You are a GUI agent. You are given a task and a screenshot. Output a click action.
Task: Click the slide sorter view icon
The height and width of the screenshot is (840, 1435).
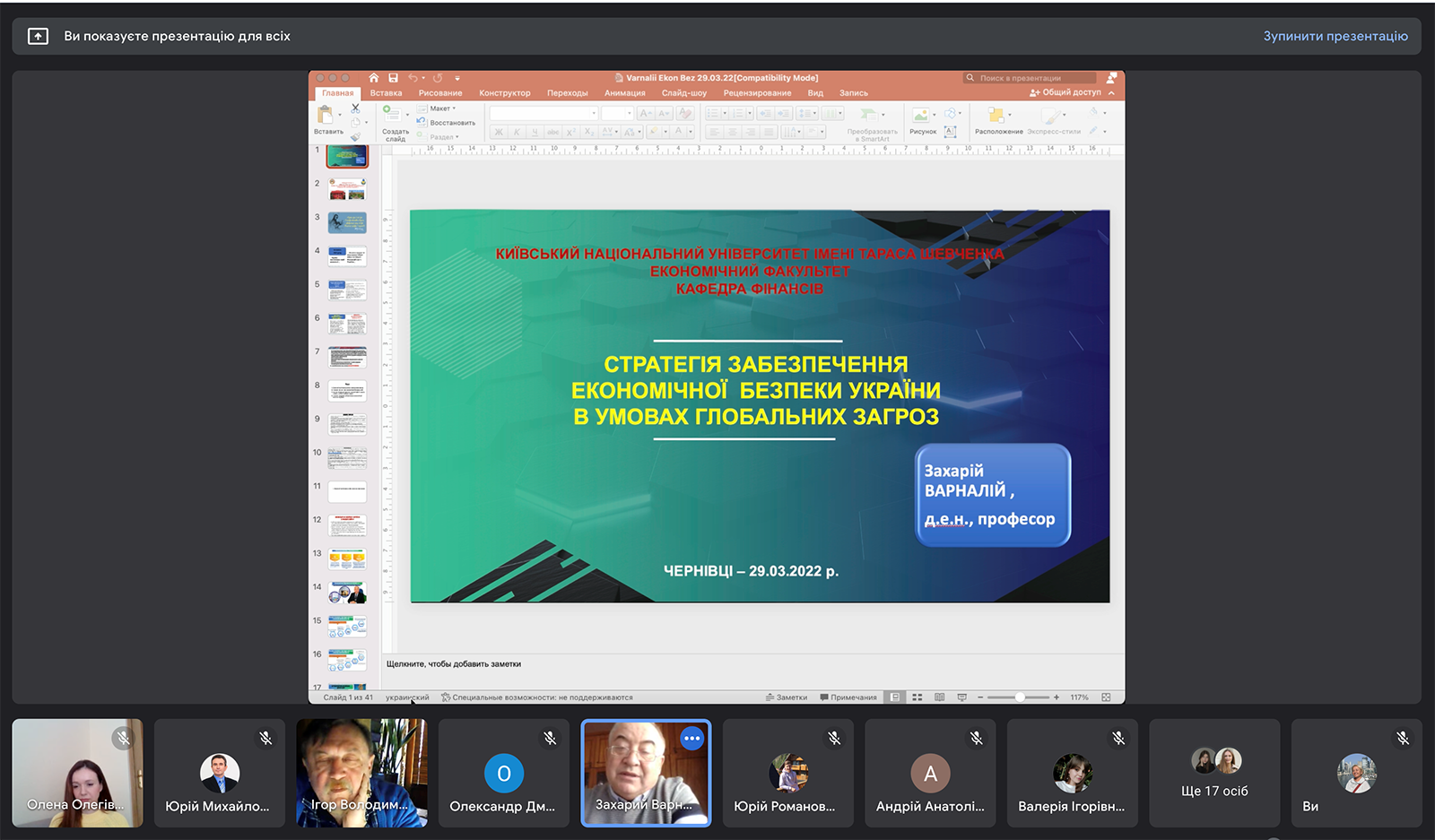918,697
